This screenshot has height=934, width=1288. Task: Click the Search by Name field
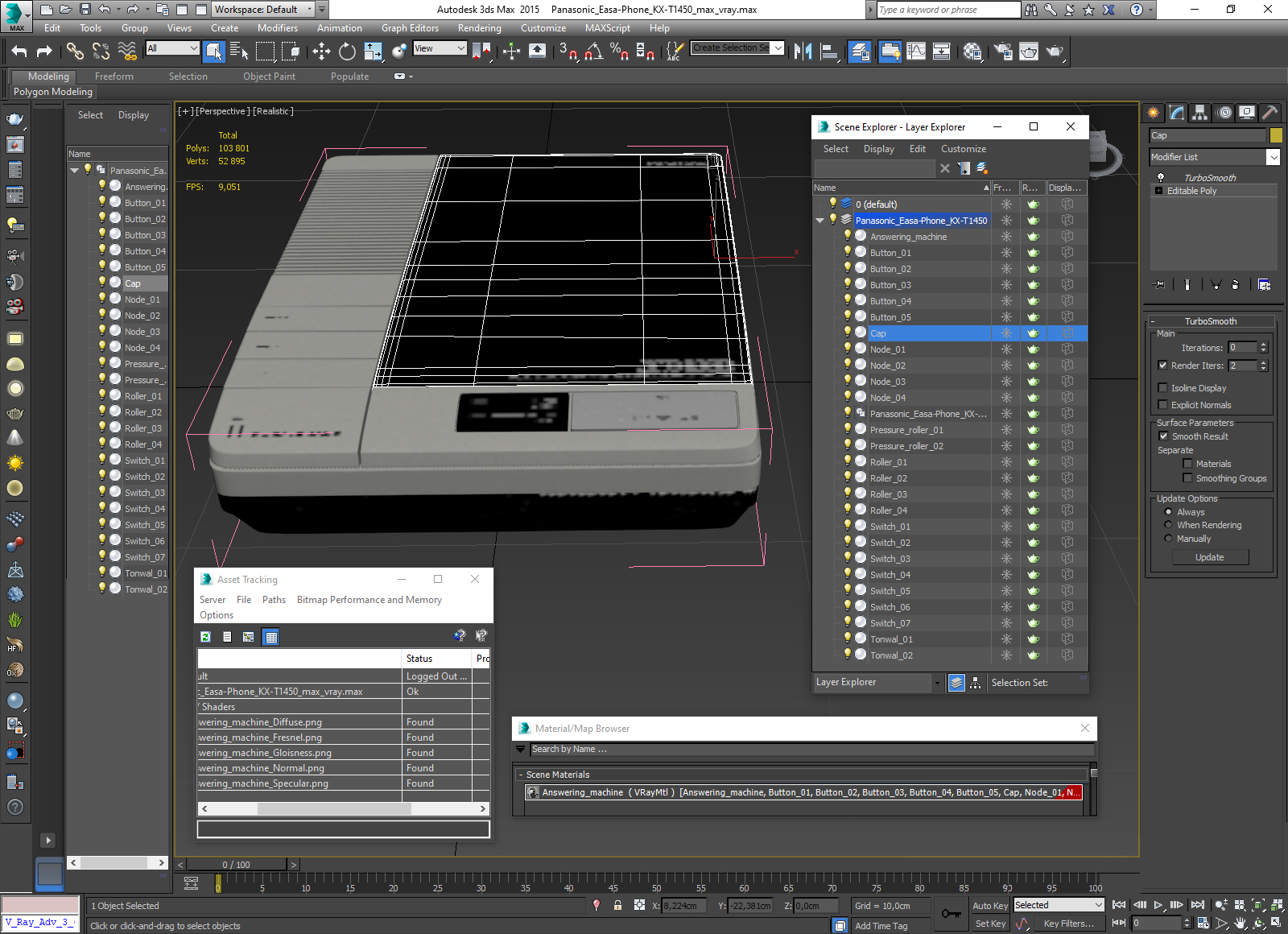click(x=812, y=749)
